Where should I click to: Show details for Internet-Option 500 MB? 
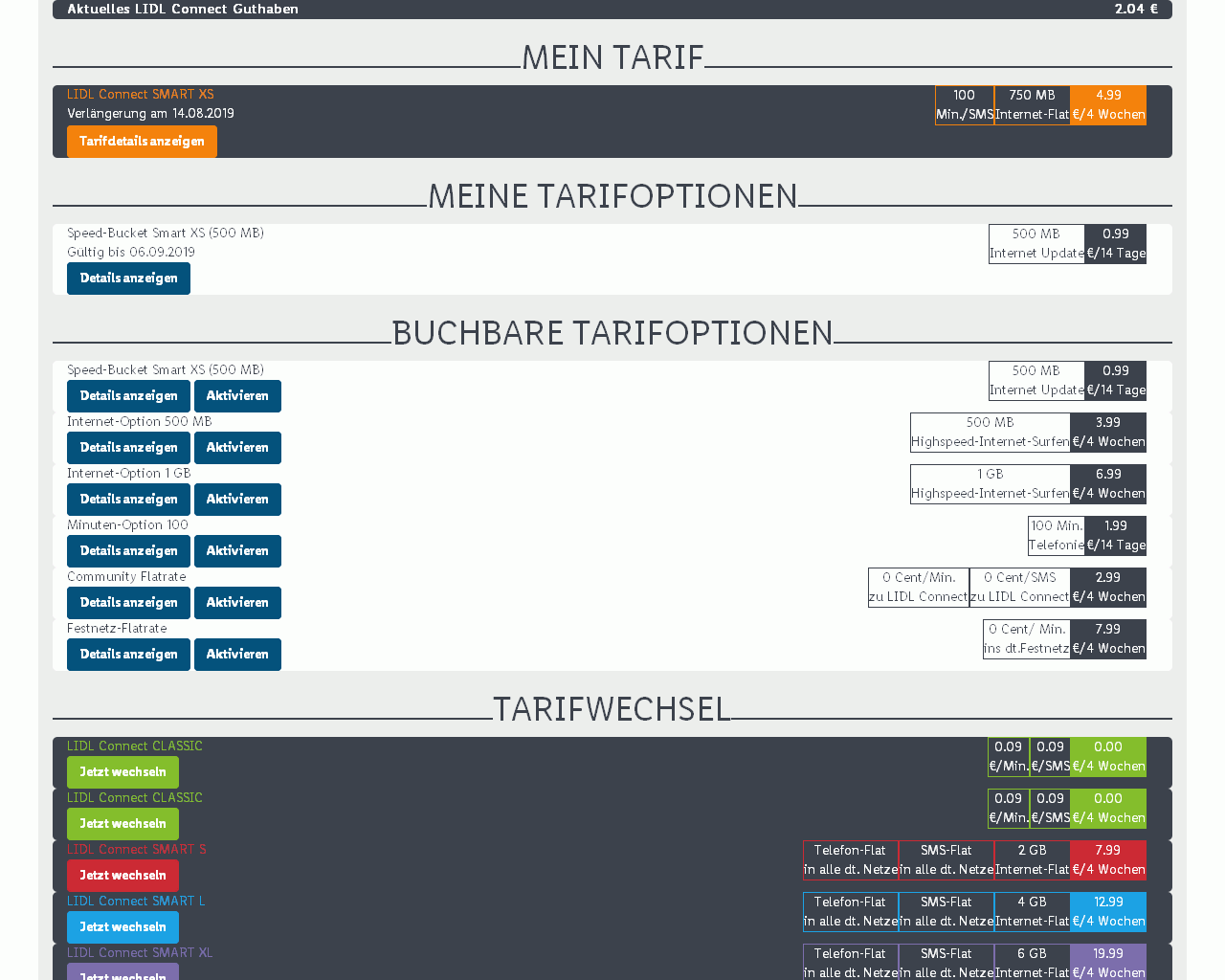tap(128, 448)
